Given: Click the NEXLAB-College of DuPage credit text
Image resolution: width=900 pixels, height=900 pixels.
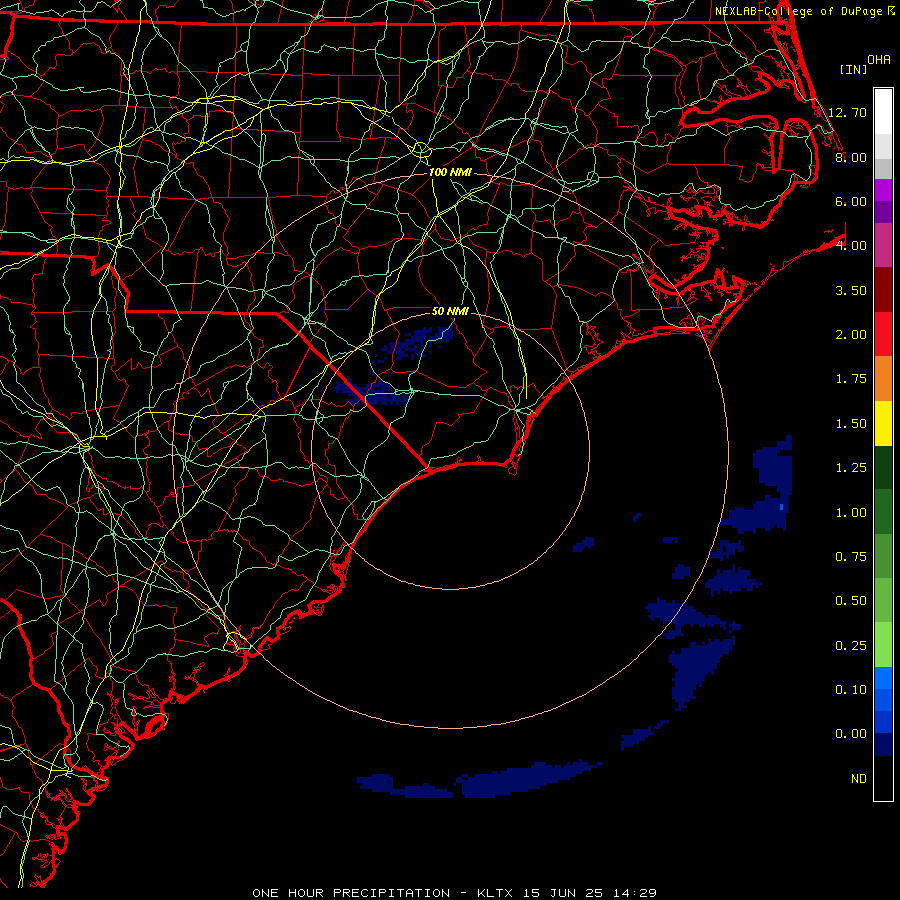Looking at the screenshot, I should coord(800,11).
